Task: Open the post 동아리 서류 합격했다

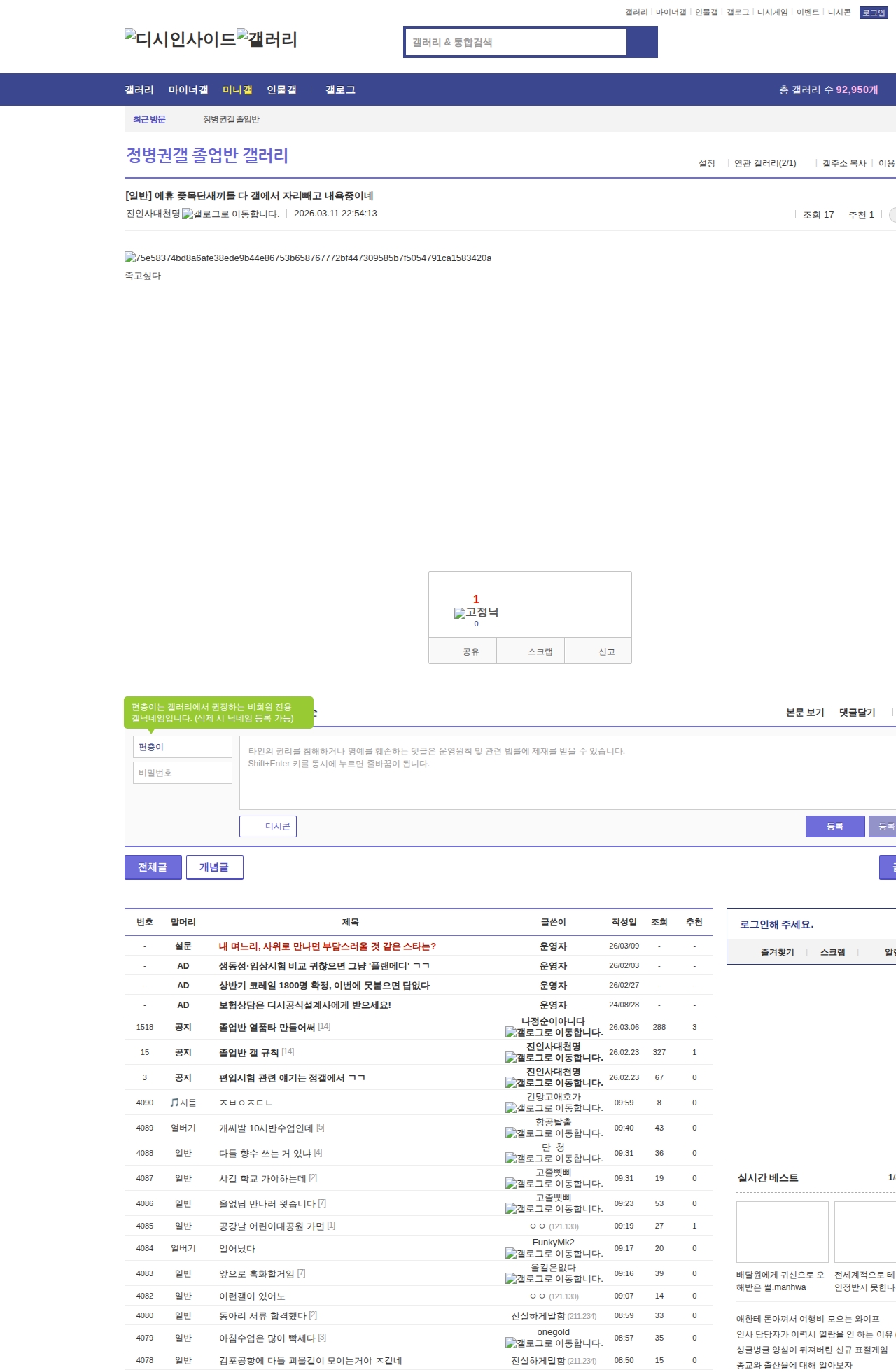Action: [x=262, y=1315]
